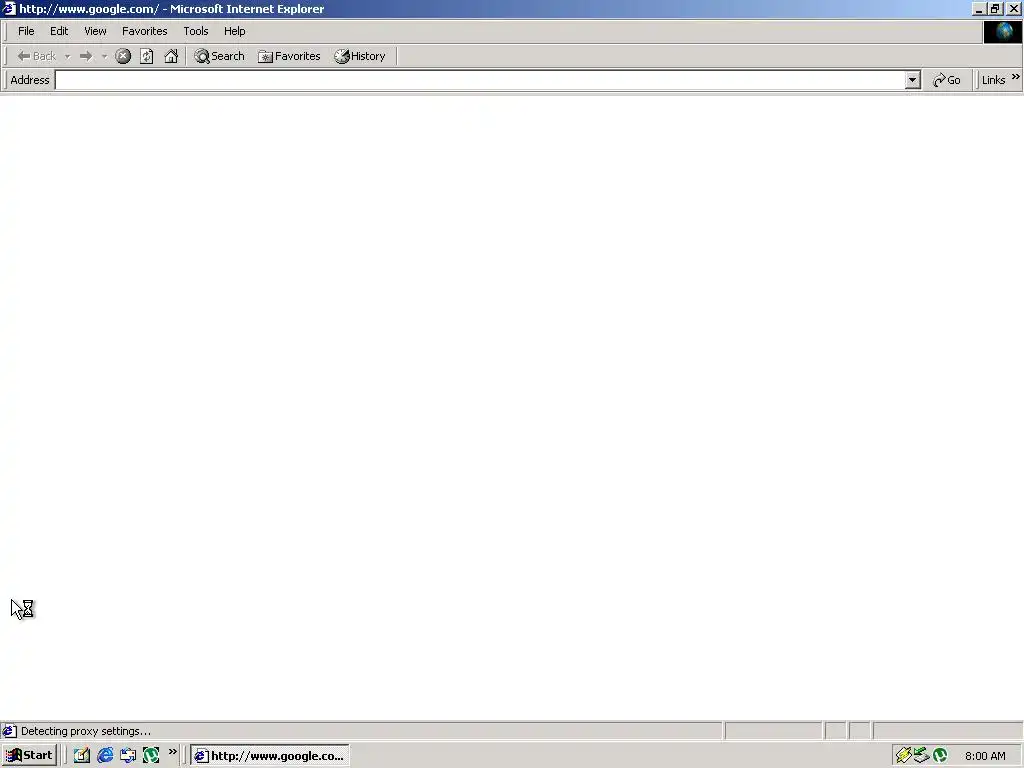
Task: Minimize the Internet Explorer window
Action: point(978,9)
